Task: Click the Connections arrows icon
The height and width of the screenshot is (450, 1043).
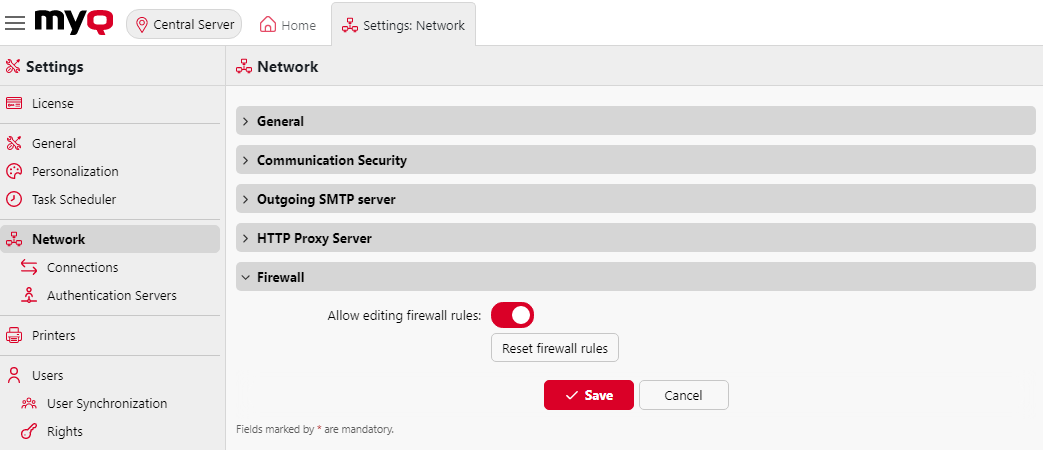Action: click(x=29, y=267)
